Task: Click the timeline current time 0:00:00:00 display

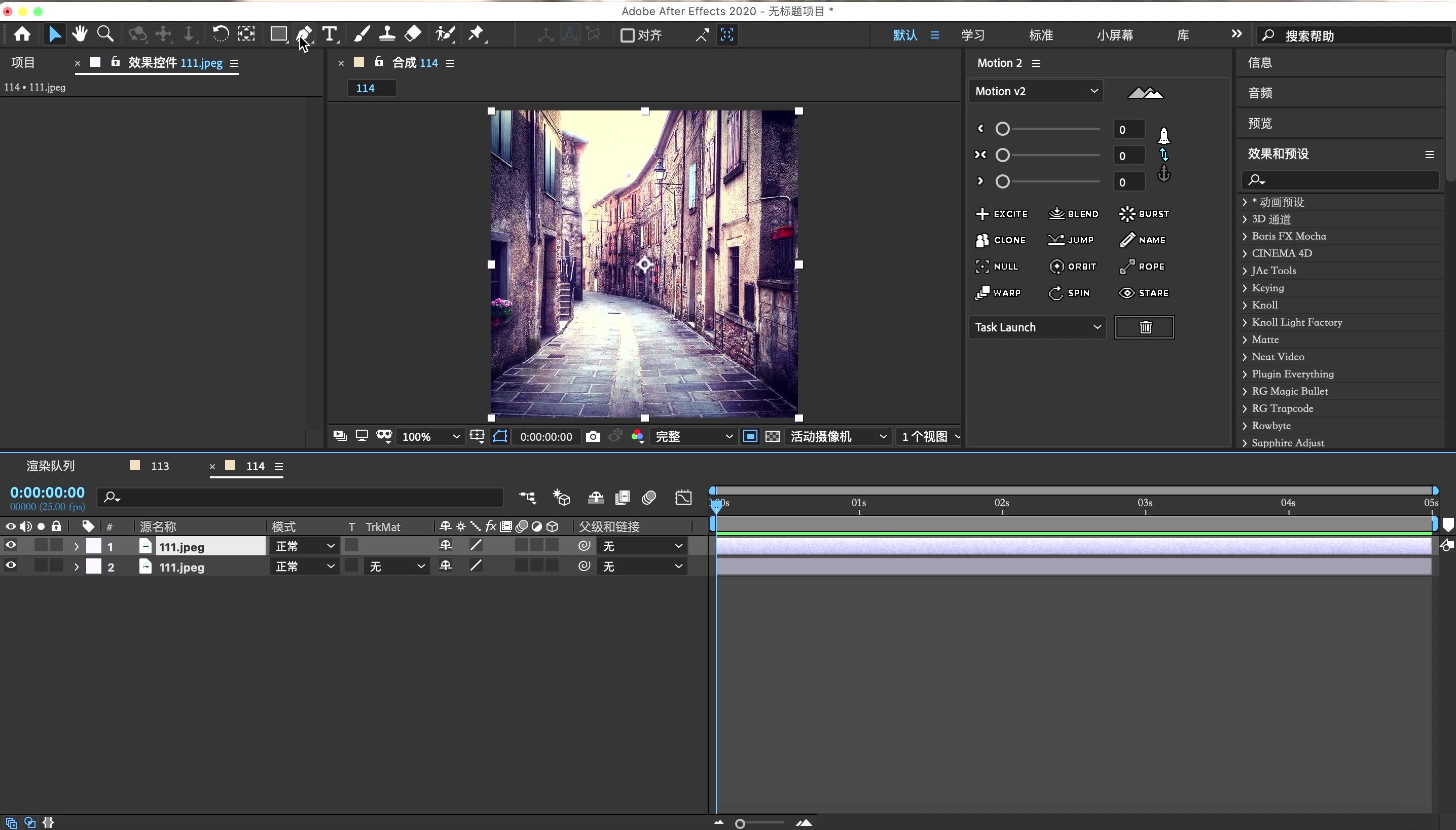Action: (47, 493)
